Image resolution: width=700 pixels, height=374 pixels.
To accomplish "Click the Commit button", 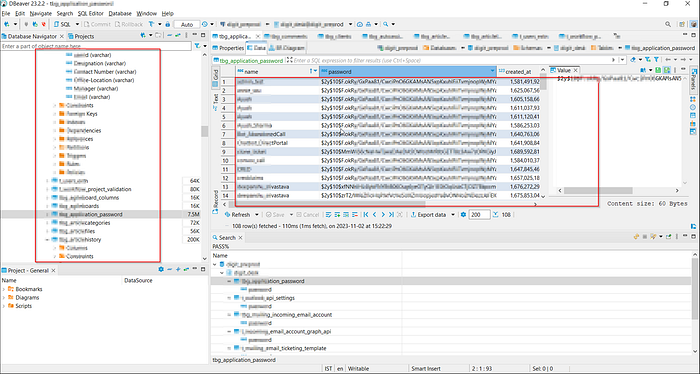I will pyautogui.click(x=96, y=24).
